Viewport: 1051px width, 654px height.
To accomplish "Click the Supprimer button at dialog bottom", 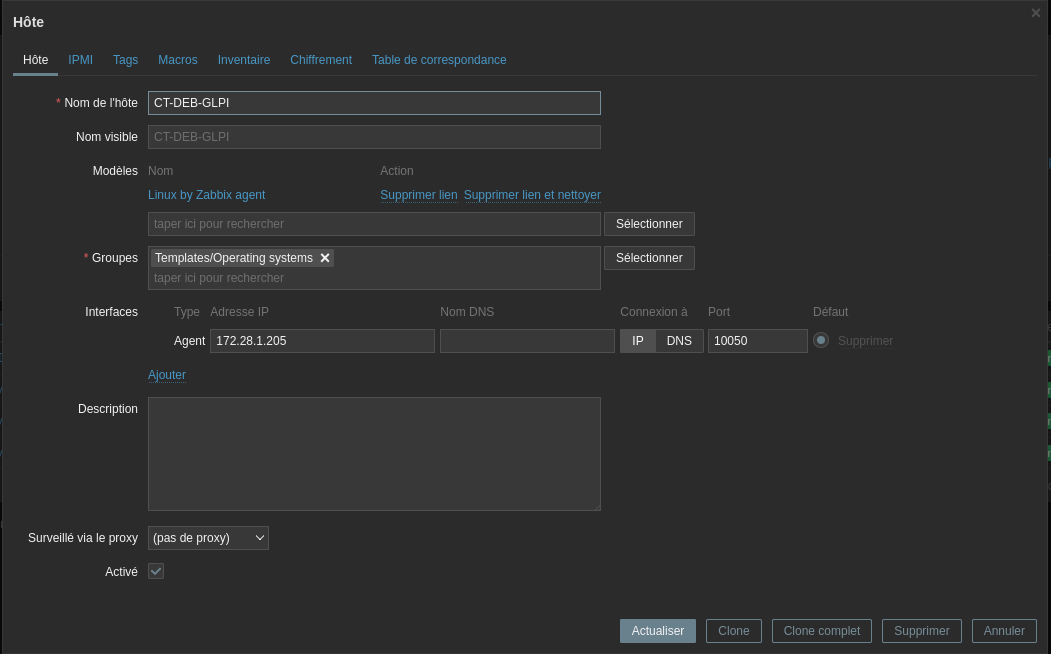I will pos(922,631).
